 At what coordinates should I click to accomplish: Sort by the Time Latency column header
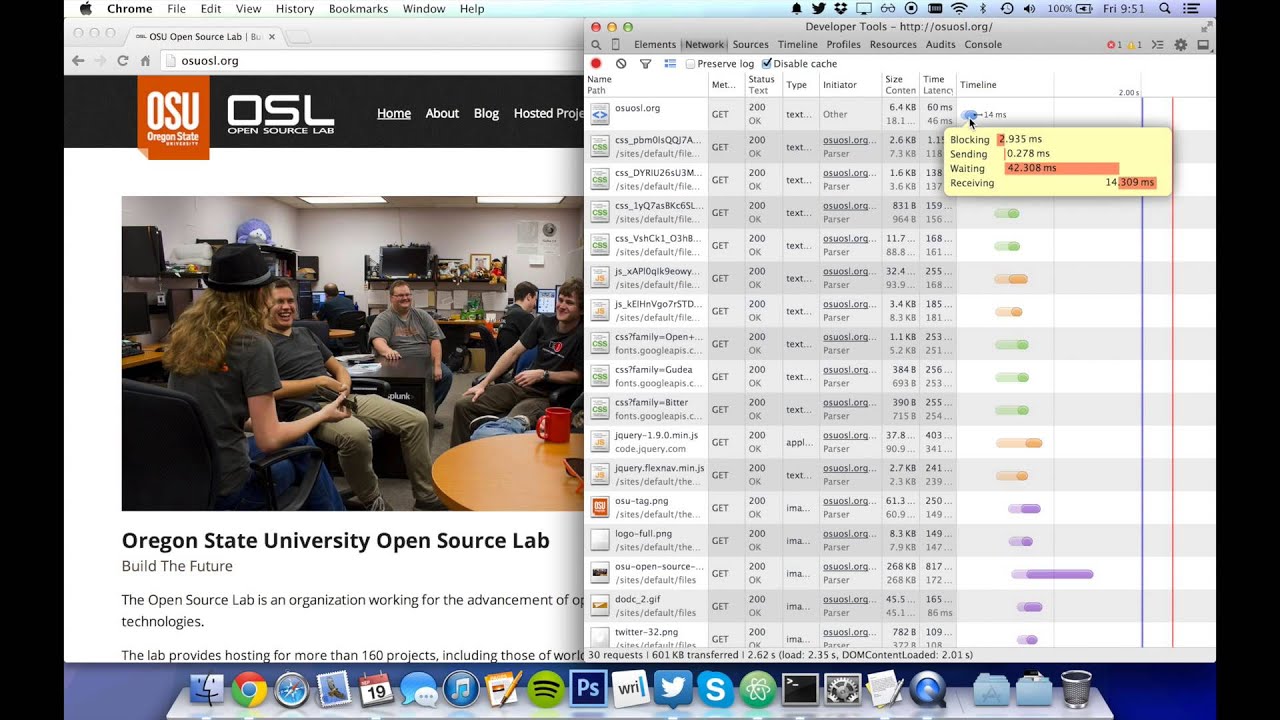937,84
